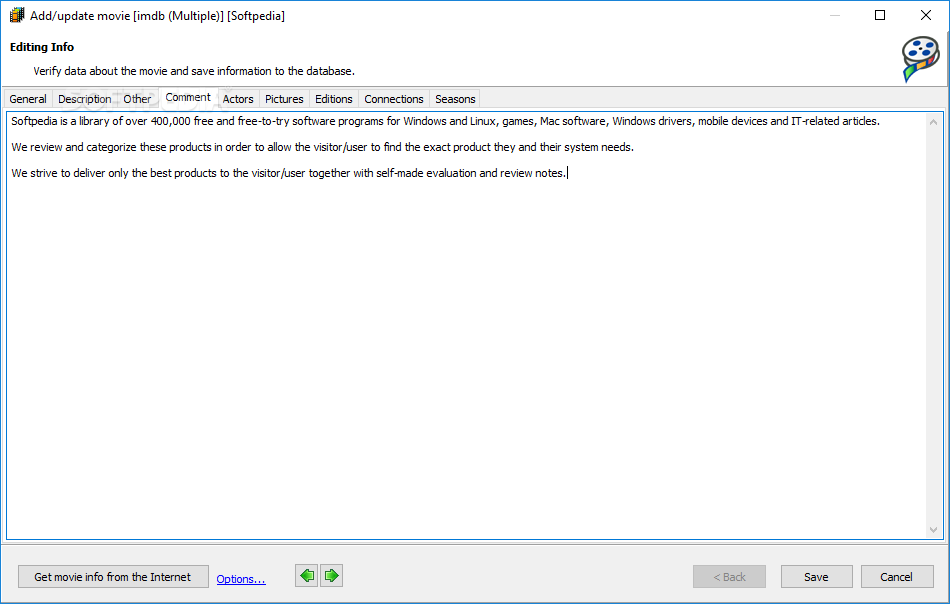Image resolution: width=950 pixels, height=604 pixels.
Task: Save the movie information
Action: coord(816,577)
